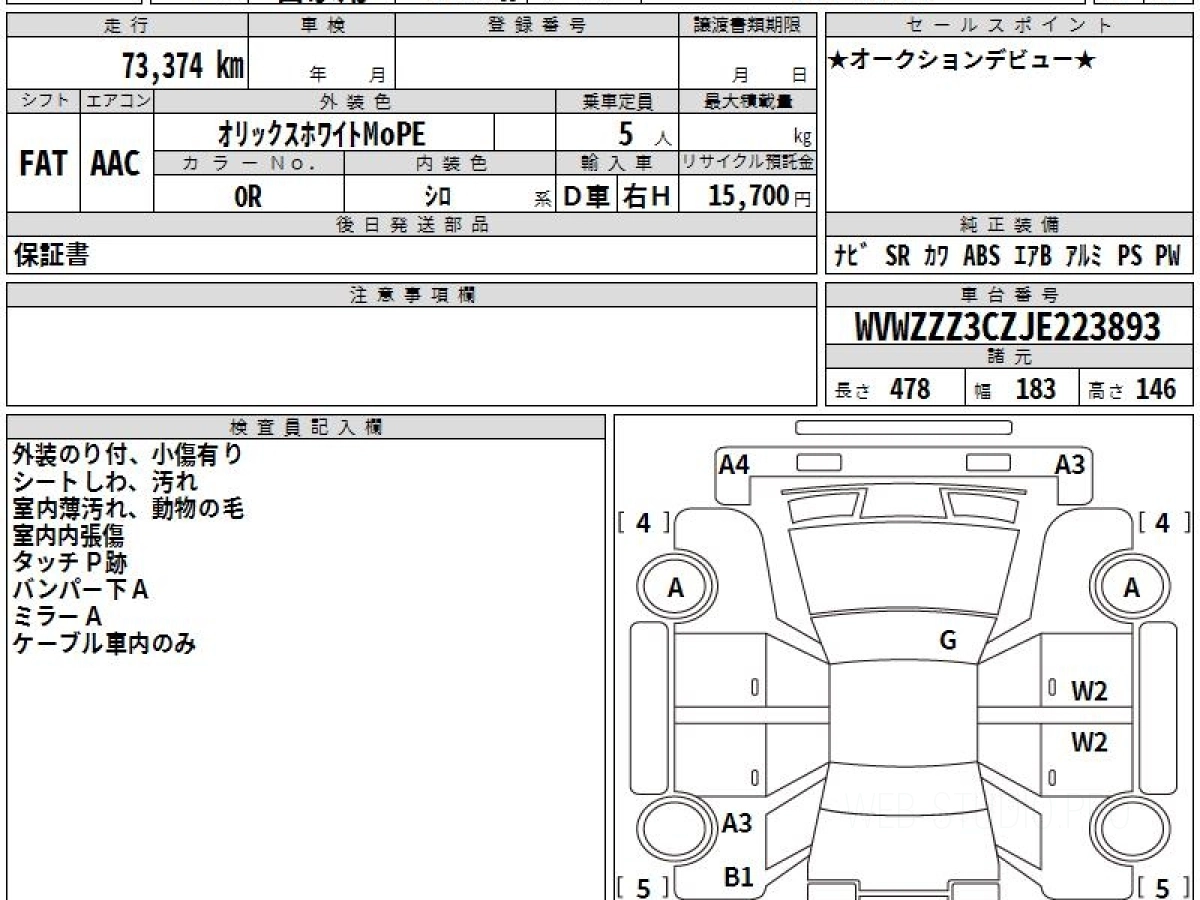Click the 後日発送部品 header

(x=412, y=225)
